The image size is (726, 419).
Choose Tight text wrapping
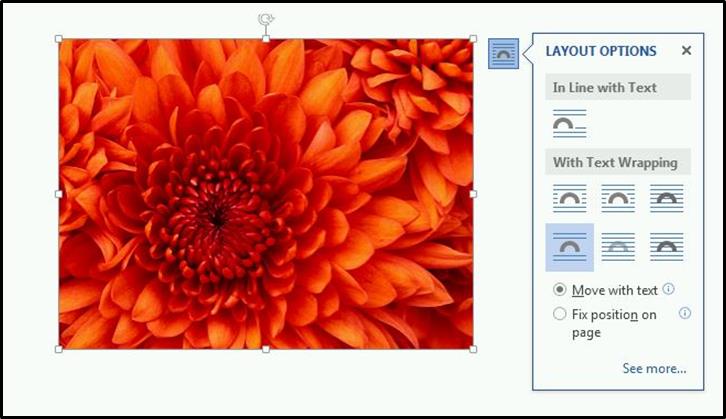[618, 198]
